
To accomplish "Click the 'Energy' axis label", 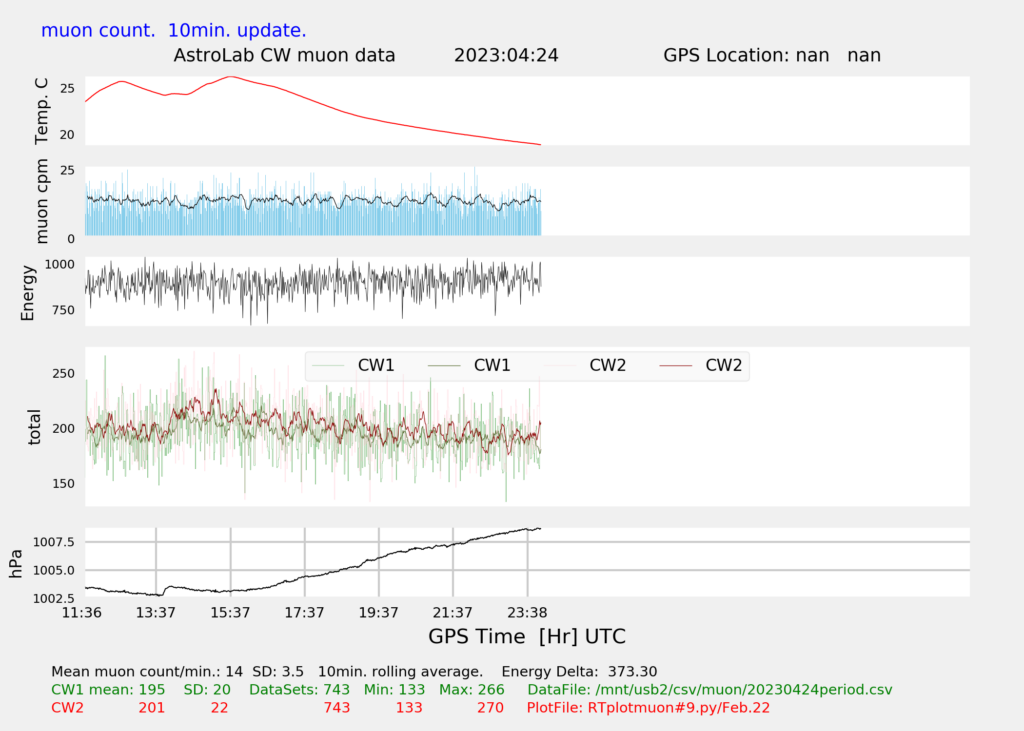I will coord(27,293).
